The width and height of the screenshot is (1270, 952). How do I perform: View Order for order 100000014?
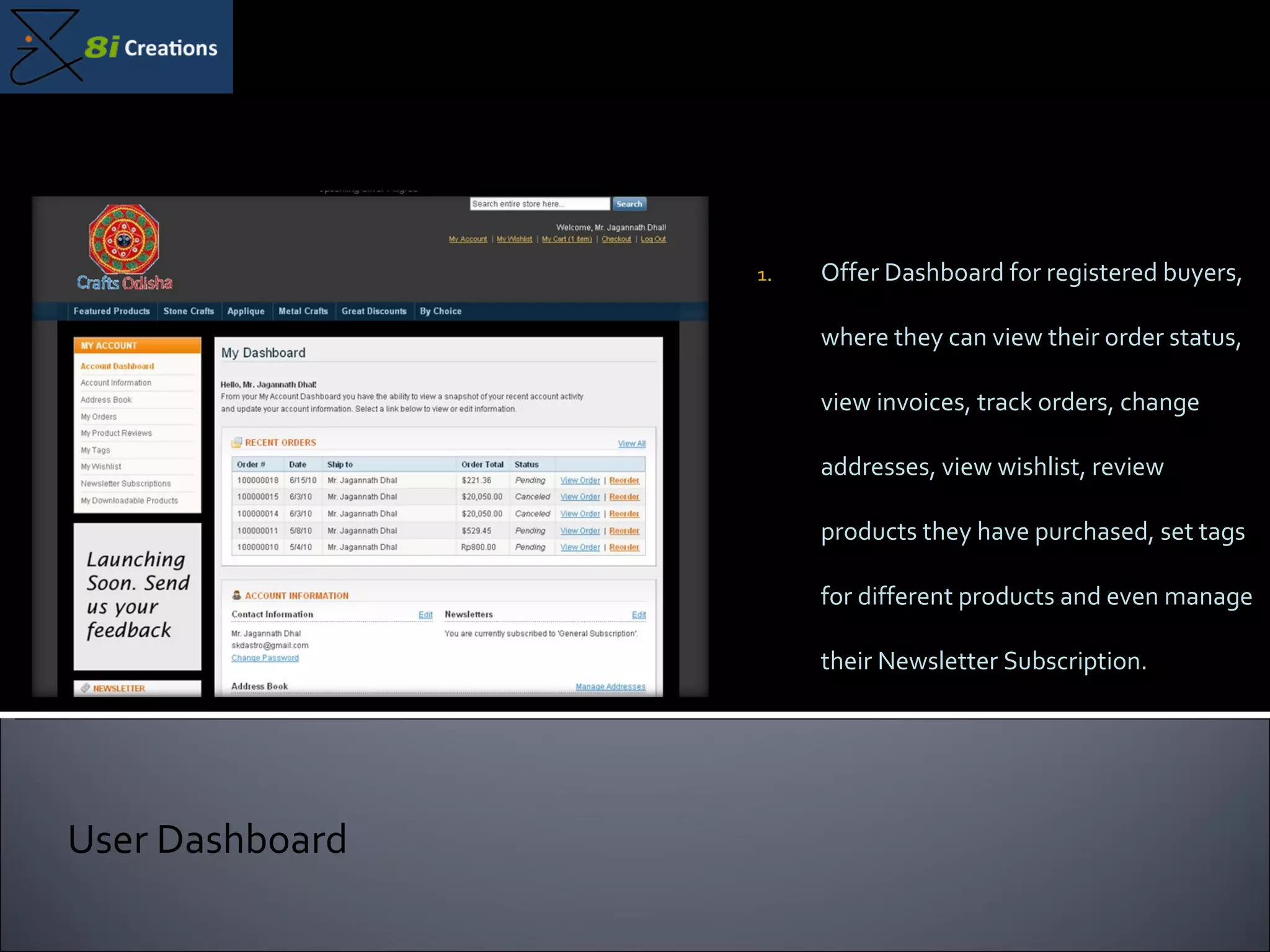point(580,514)
